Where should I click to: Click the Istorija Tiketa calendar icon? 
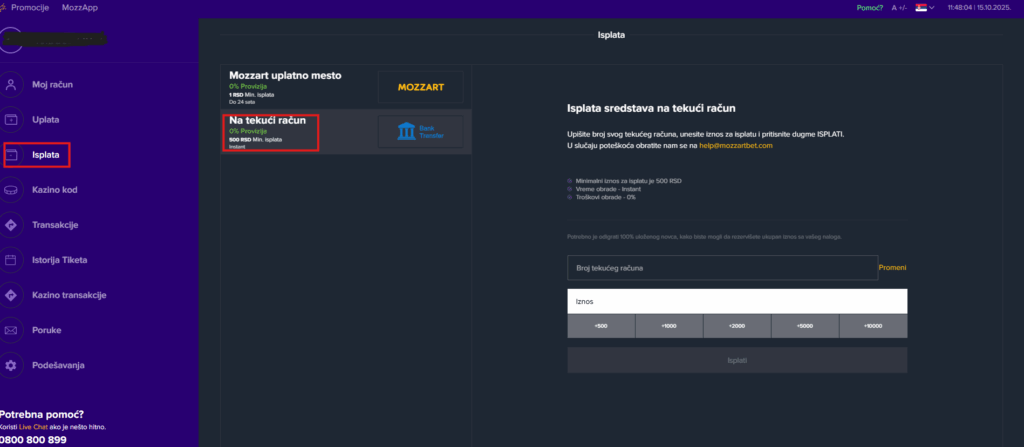(11, 260)
